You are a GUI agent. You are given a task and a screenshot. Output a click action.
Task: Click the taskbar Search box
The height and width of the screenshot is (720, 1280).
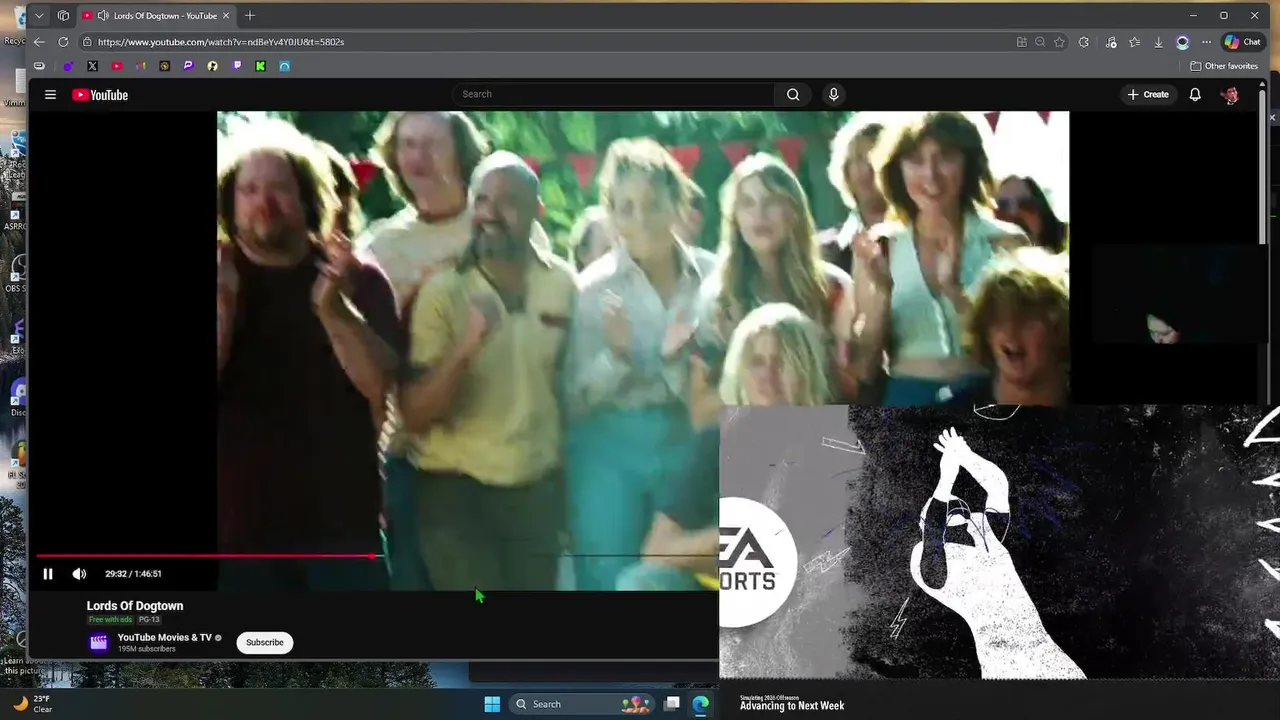click(582, 704)
